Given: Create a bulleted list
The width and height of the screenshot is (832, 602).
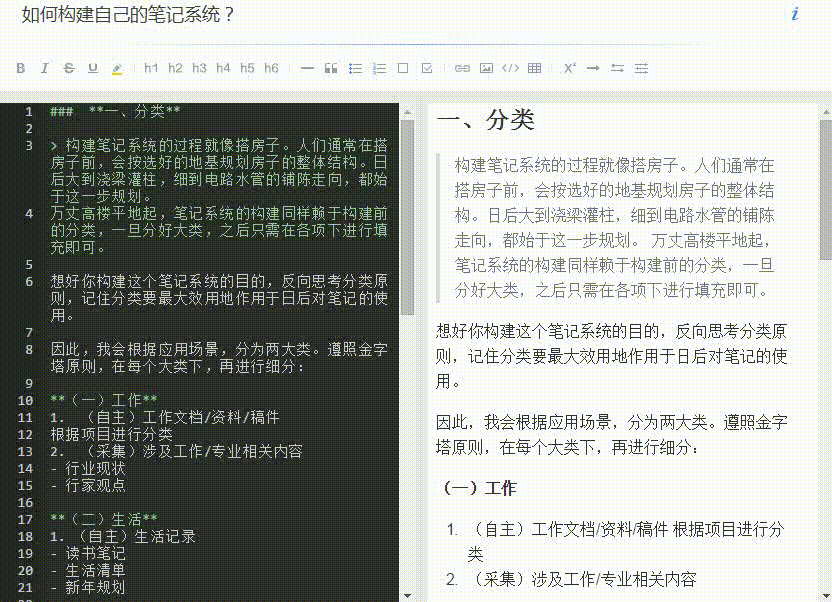Looking at the screenshot, I should [x=355, y=68].
